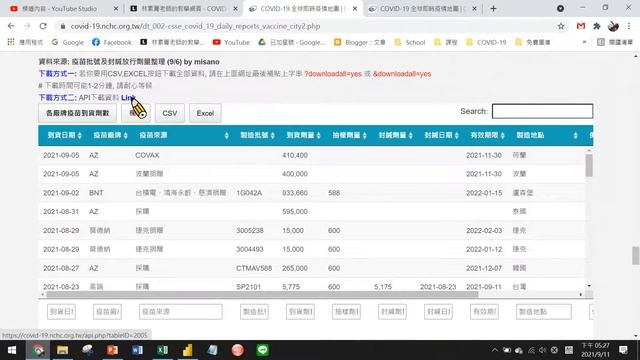Open the Windows Start menu
Image resolution: width=640 pixels, height=360 pixels.
(x=12, y=350)
